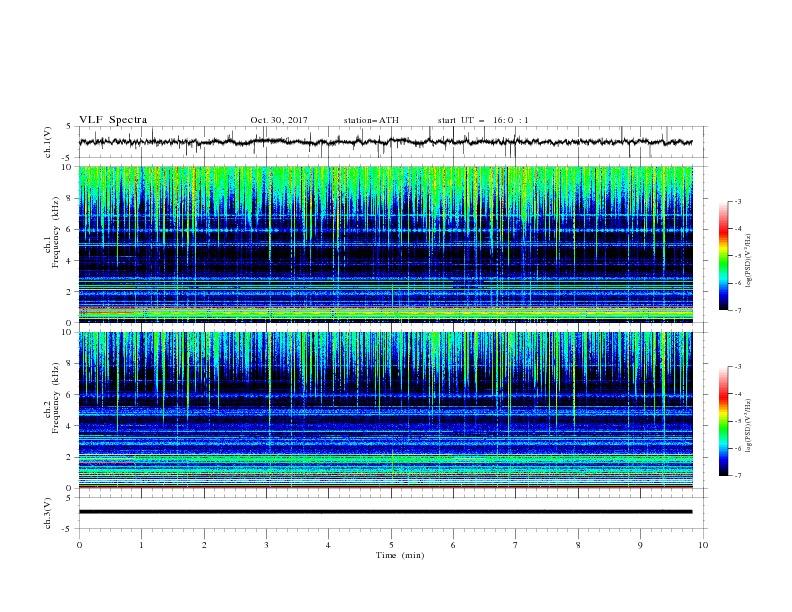Screen dimensions: 792x612
Task: Click inside the ch.1 spectrogram panel
Action: tap(386, 244)
